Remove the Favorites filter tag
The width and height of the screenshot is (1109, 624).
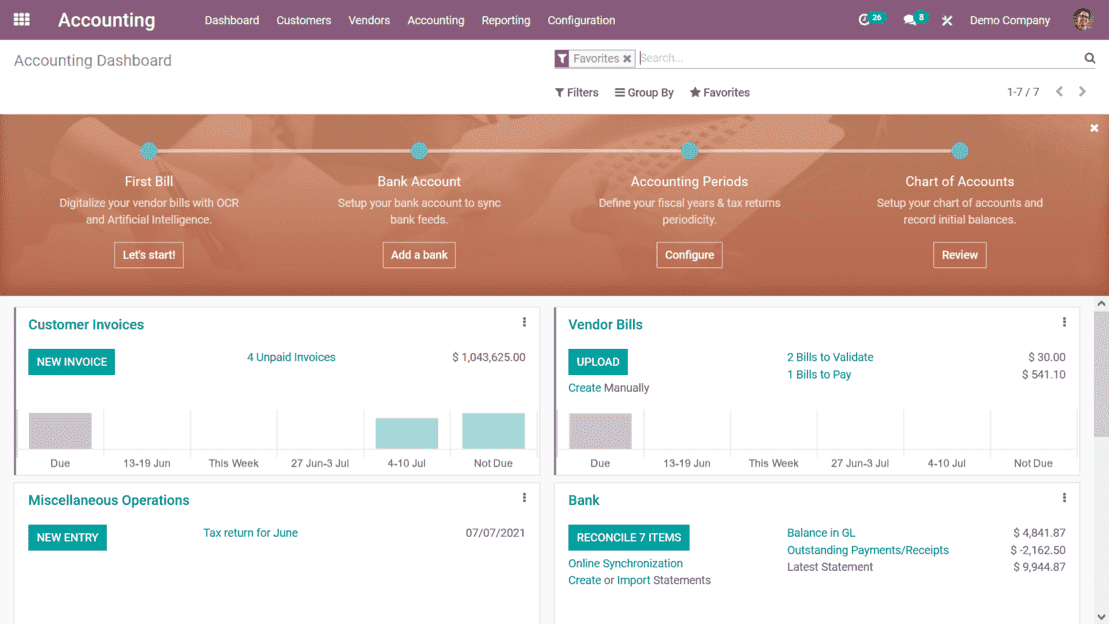coord(627,59)
